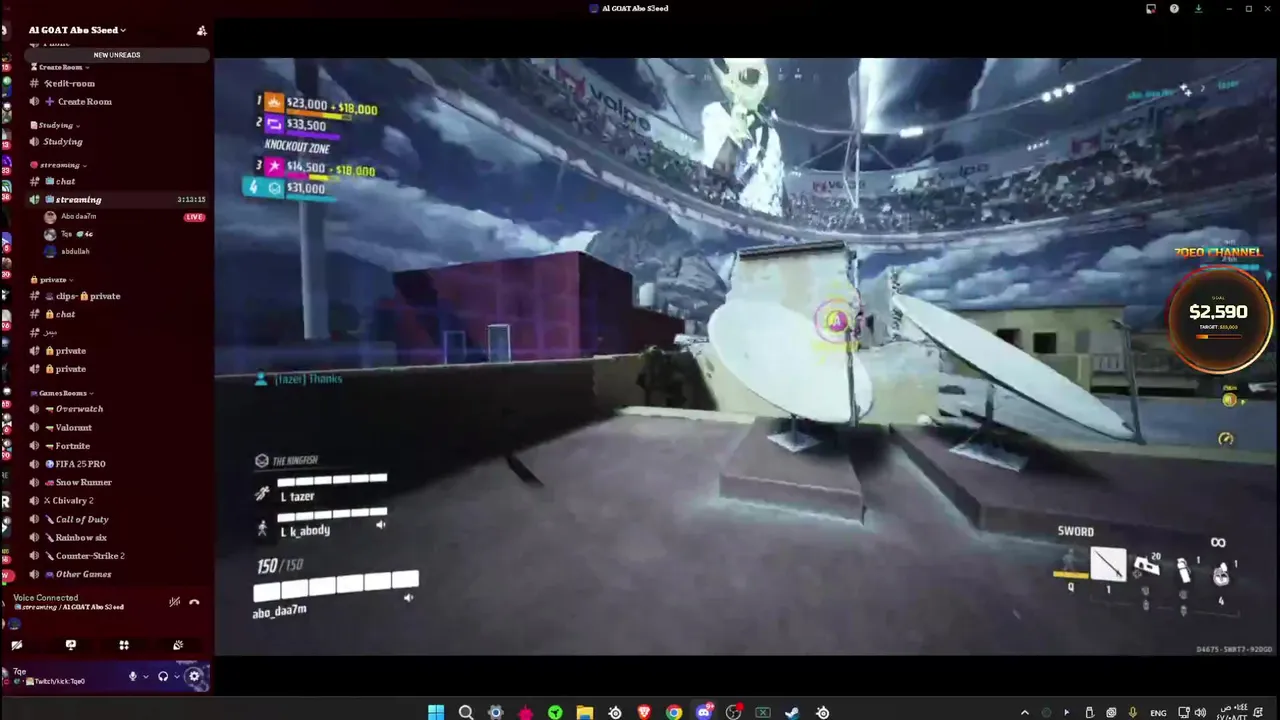Jump to the New Unreads banner
The height and width of the screenshot is (720, 1280).
click(x=117, y=55)
